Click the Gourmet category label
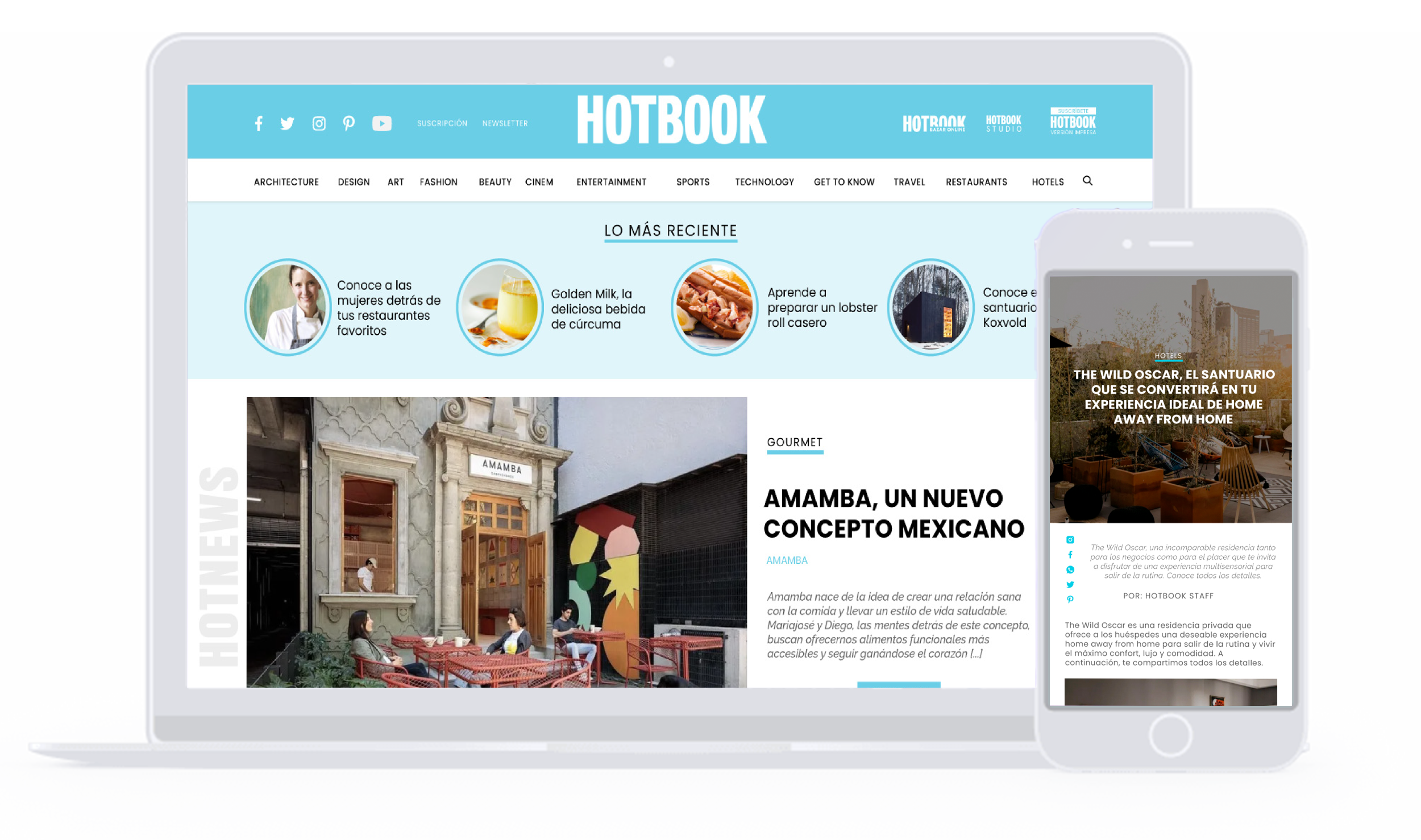This screenshot has width=1421, height=840. coord(795,442)
